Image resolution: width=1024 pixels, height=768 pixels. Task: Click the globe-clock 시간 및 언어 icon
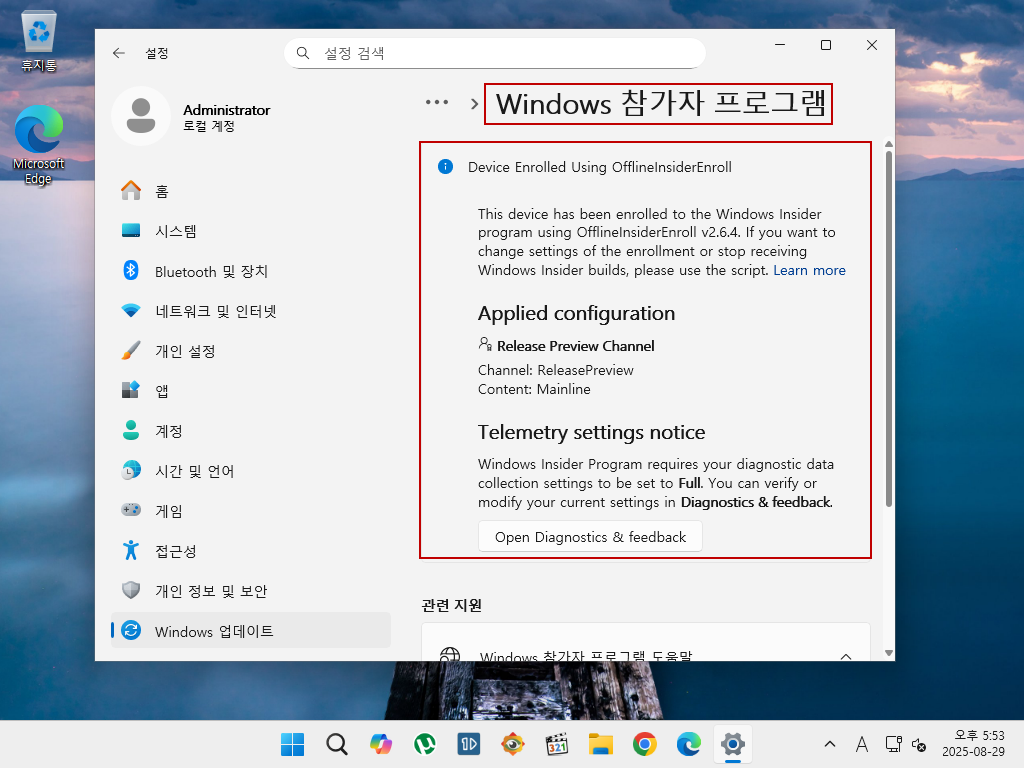(x=131, y=470)
